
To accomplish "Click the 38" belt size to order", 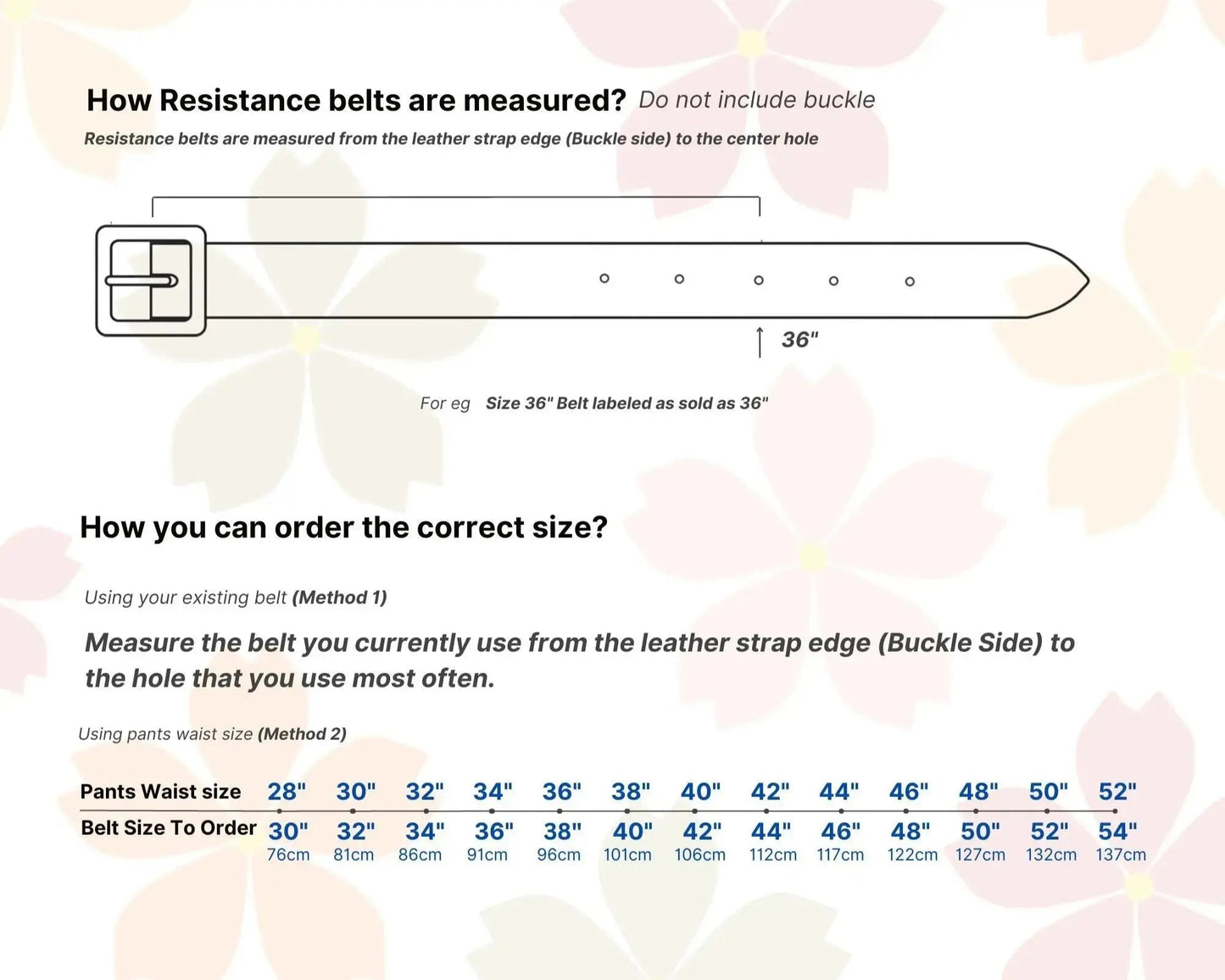I will (563, 832).
